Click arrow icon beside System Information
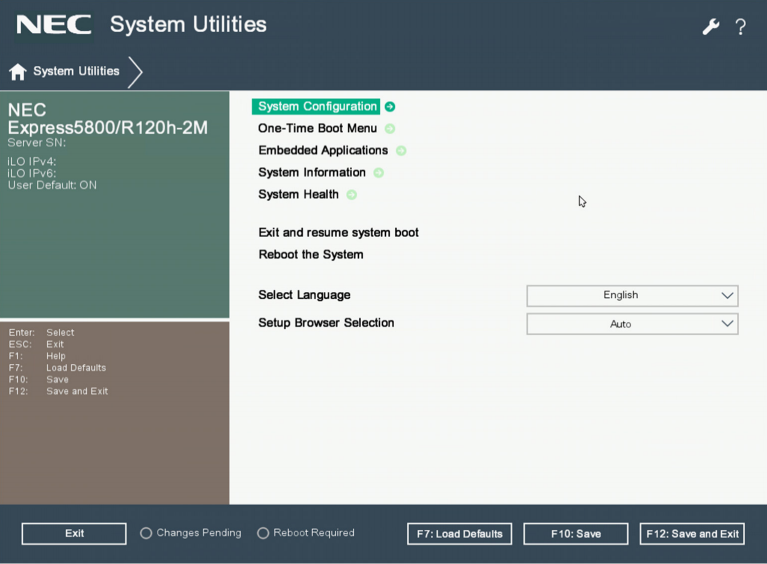The image size is (767, 564). pos(379,173)
